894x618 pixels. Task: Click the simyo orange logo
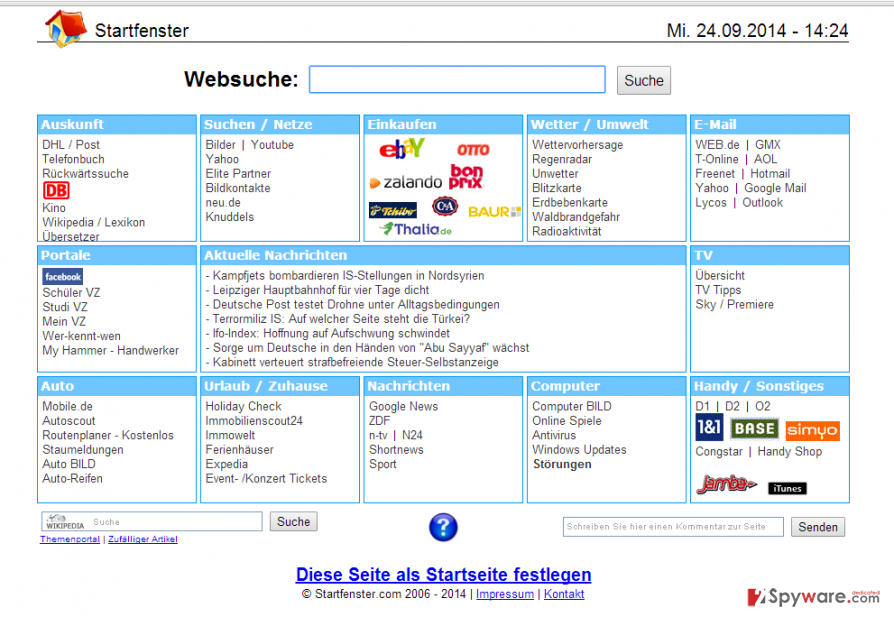[x=812, y=430]
